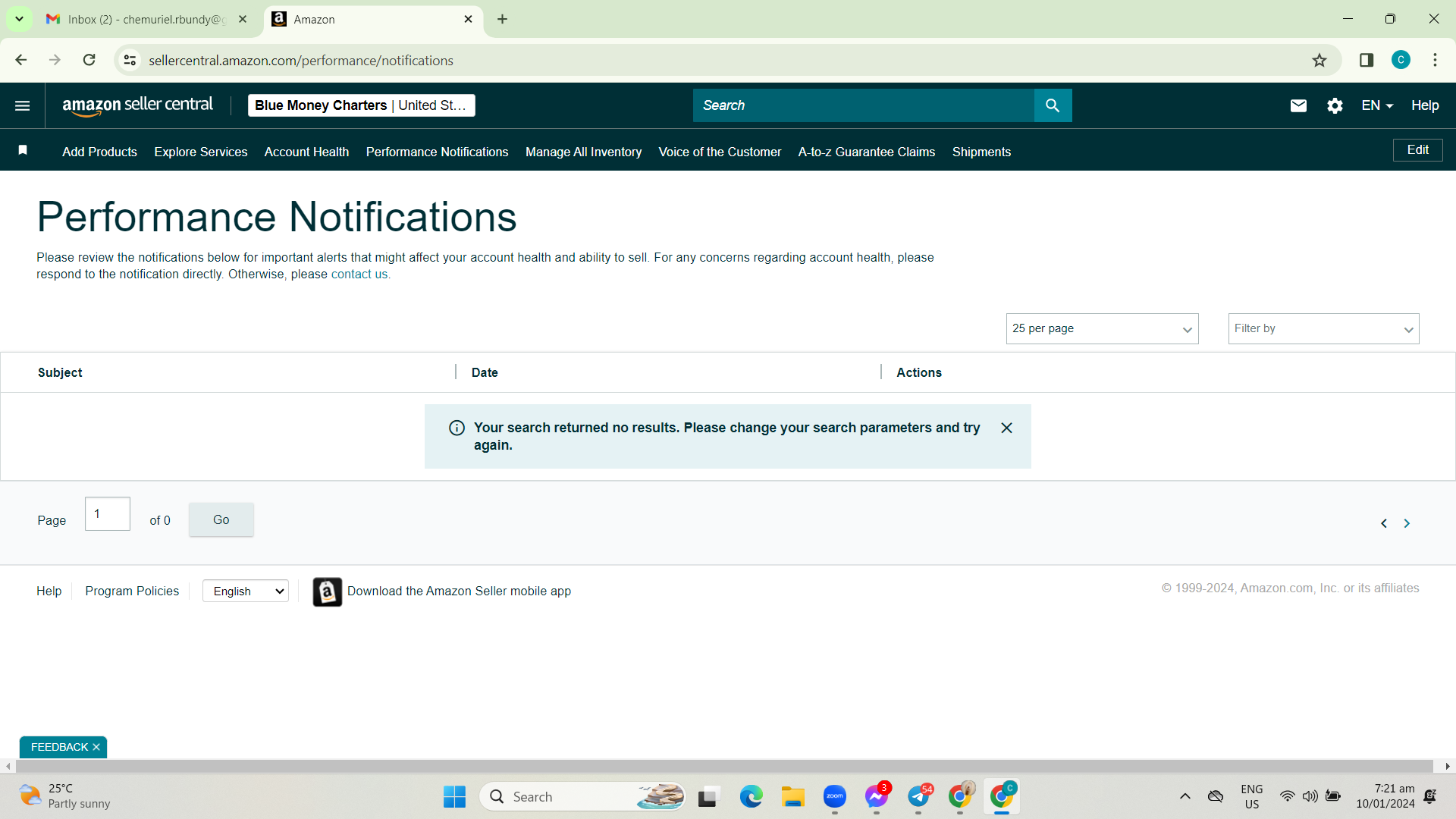This screenshot has width=1456, height=819.
Task: Open the buyer messages envelope icon
Action: [1298, 105]
